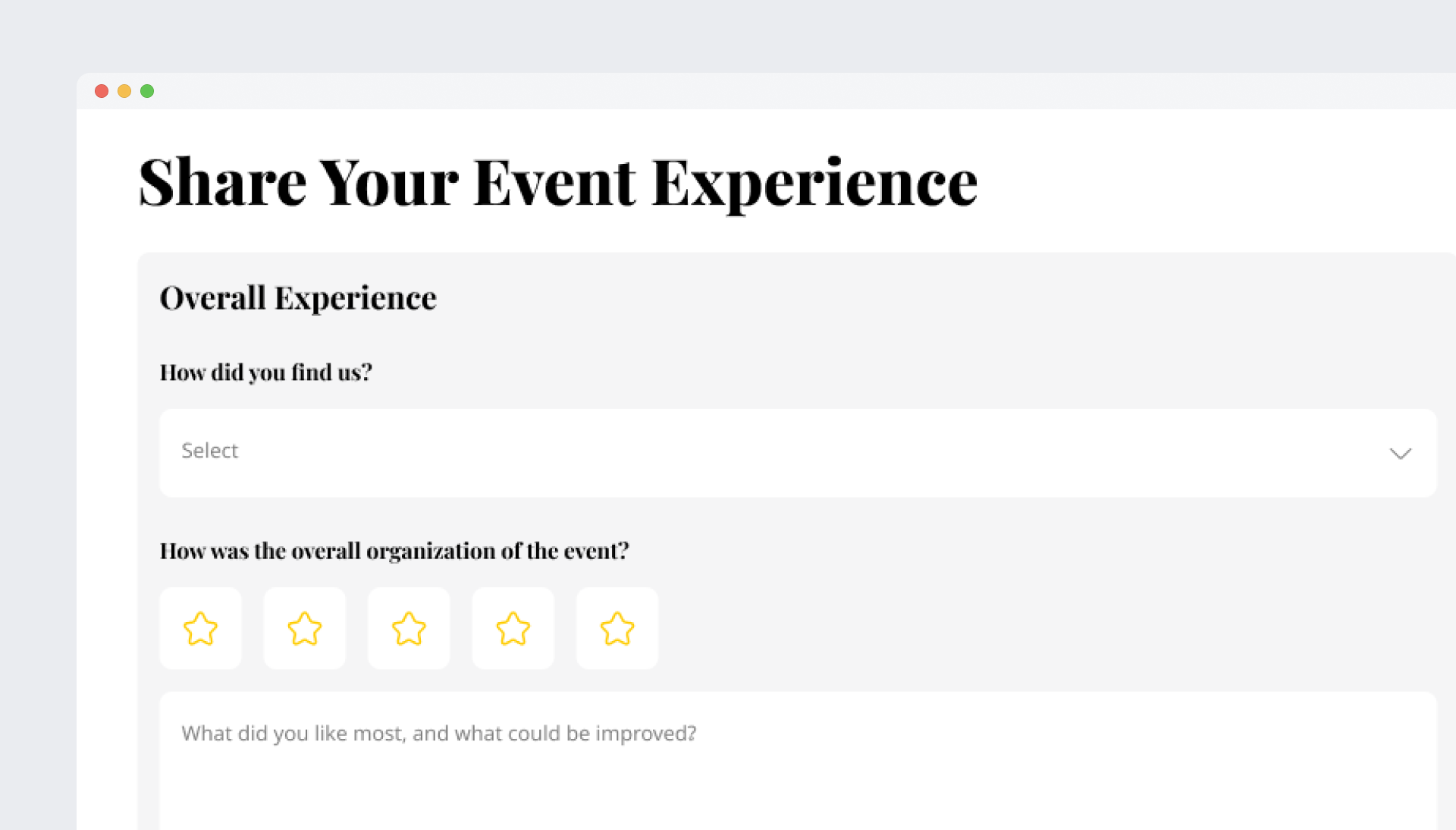Click the "Overall Experience" section title

pos(298,298)
